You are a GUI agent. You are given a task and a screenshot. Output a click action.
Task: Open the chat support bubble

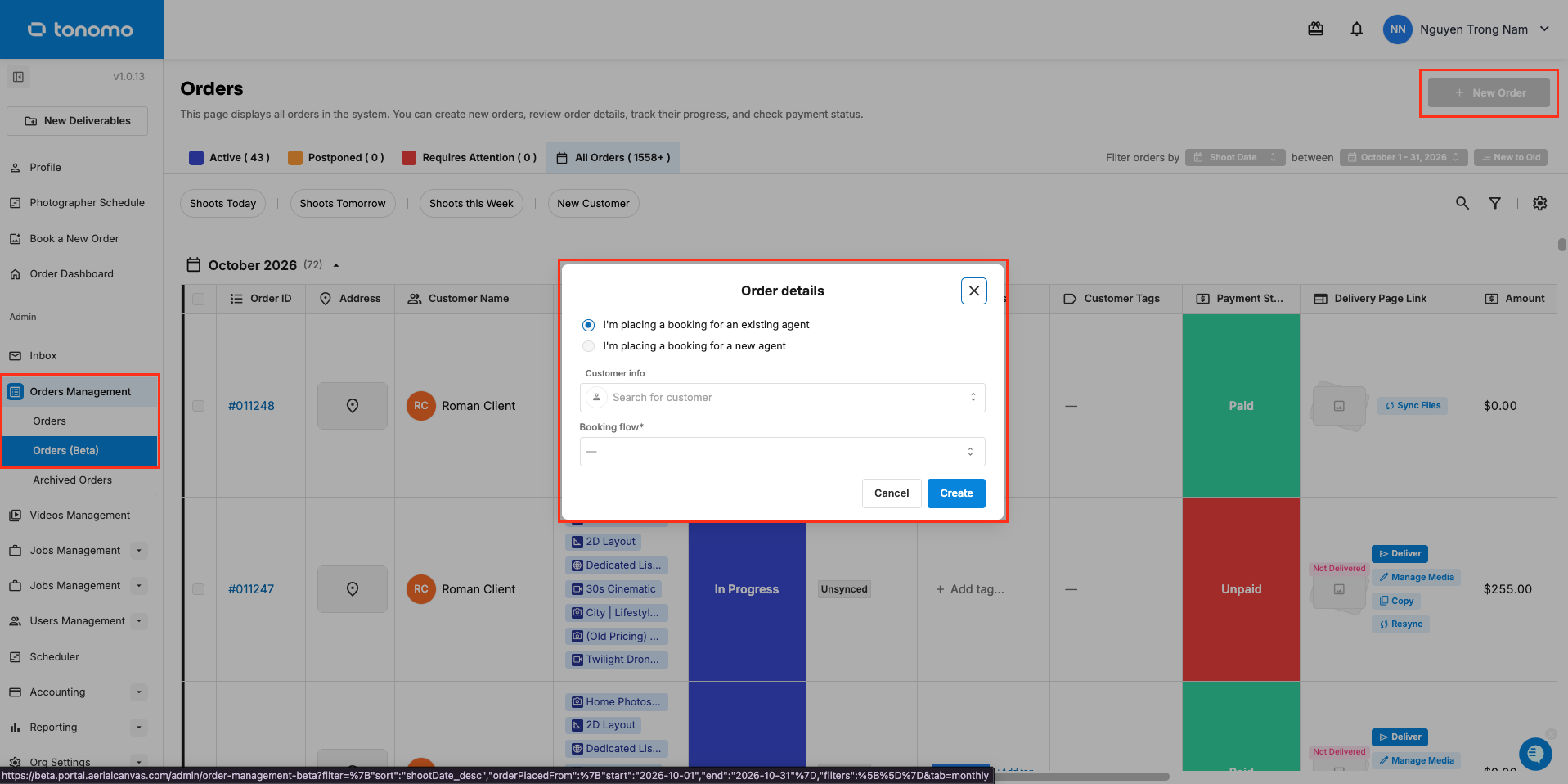1535,754
